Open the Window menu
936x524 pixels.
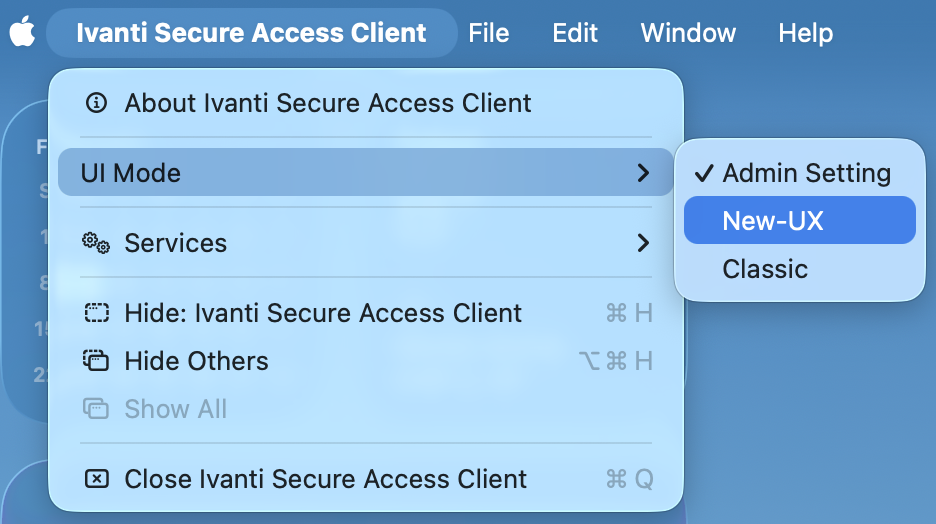[688, 32]
